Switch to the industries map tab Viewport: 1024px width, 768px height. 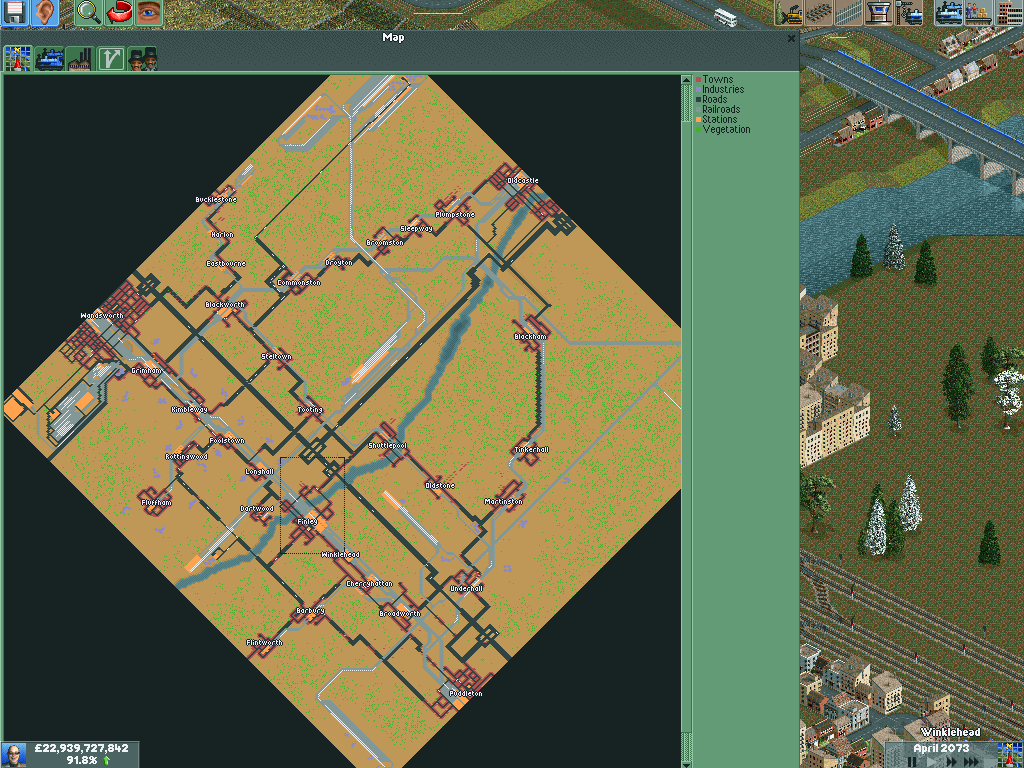point(80,59)
